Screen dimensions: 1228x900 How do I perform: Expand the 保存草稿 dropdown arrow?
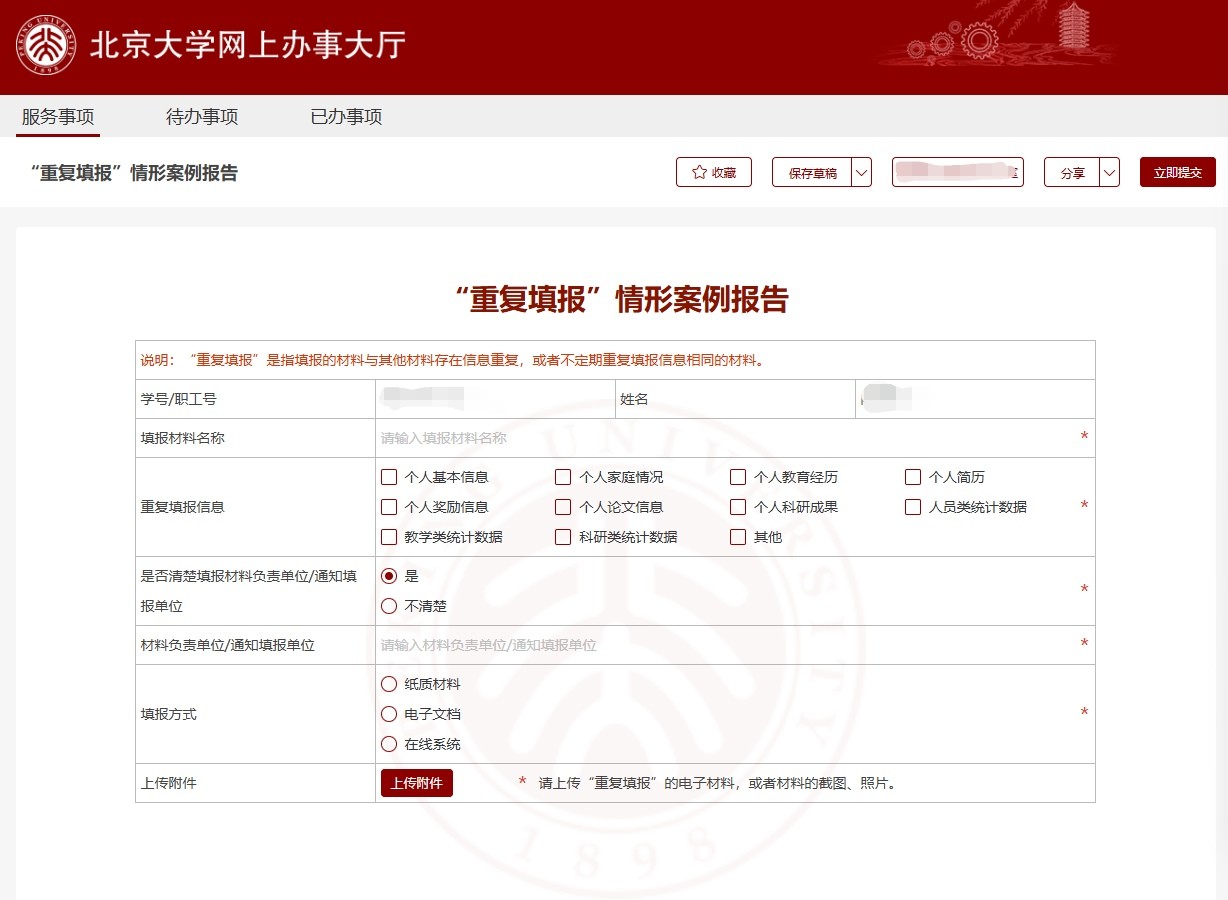point(861,173)
